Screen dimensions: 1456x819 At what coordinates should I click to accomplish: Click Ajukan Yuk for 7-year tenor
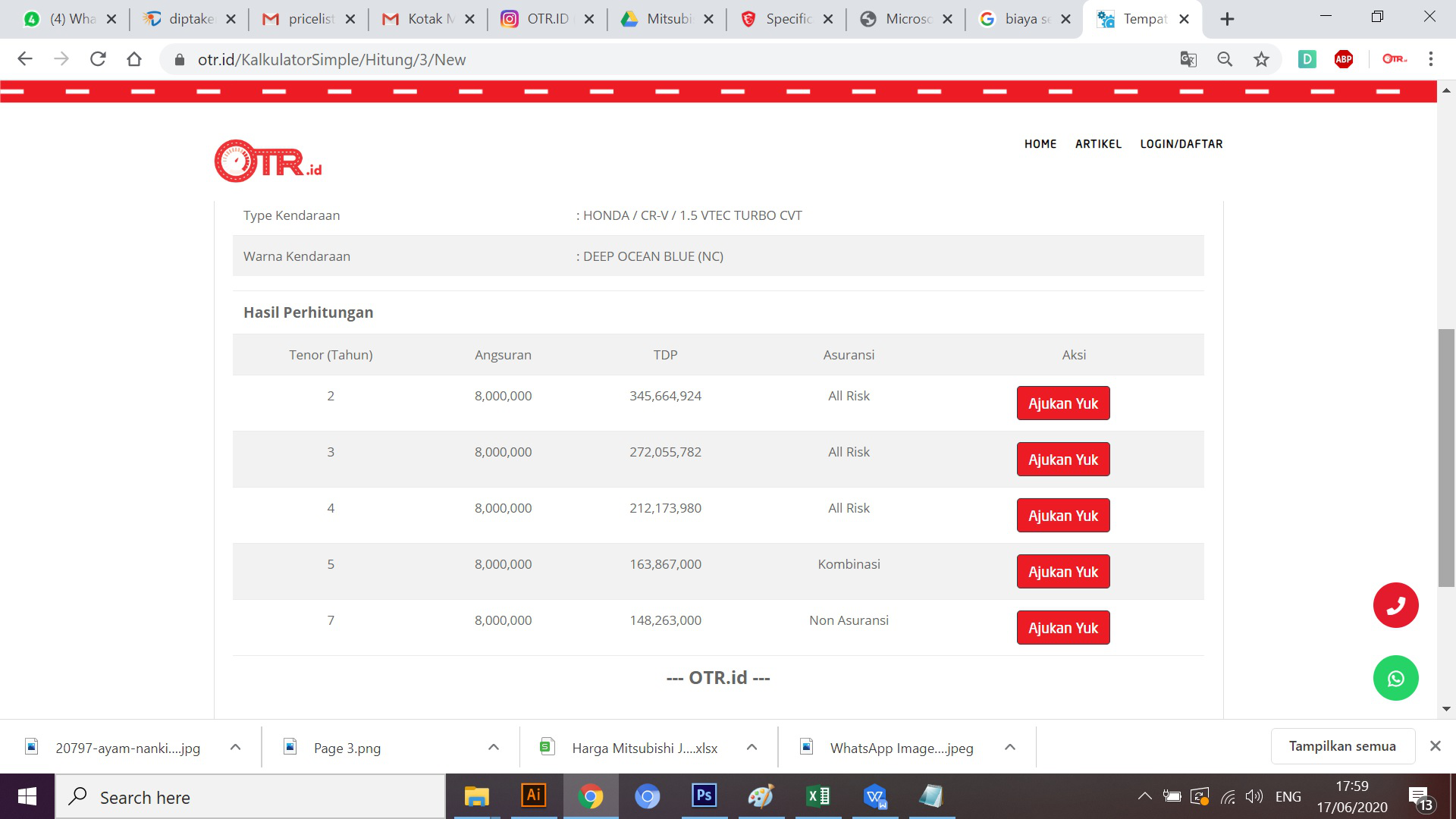tap(1063, 628)
